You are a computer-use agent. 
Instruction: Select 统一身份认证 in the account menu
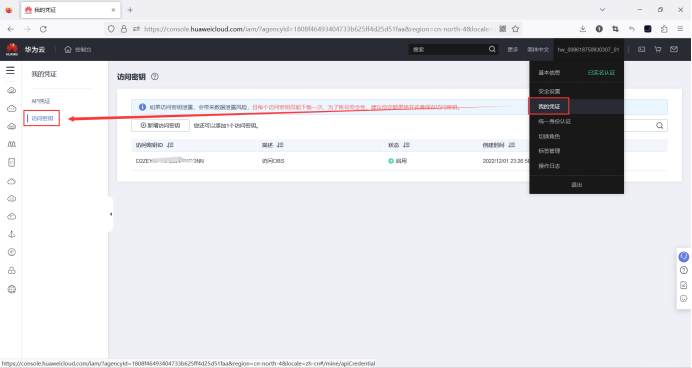554,121
